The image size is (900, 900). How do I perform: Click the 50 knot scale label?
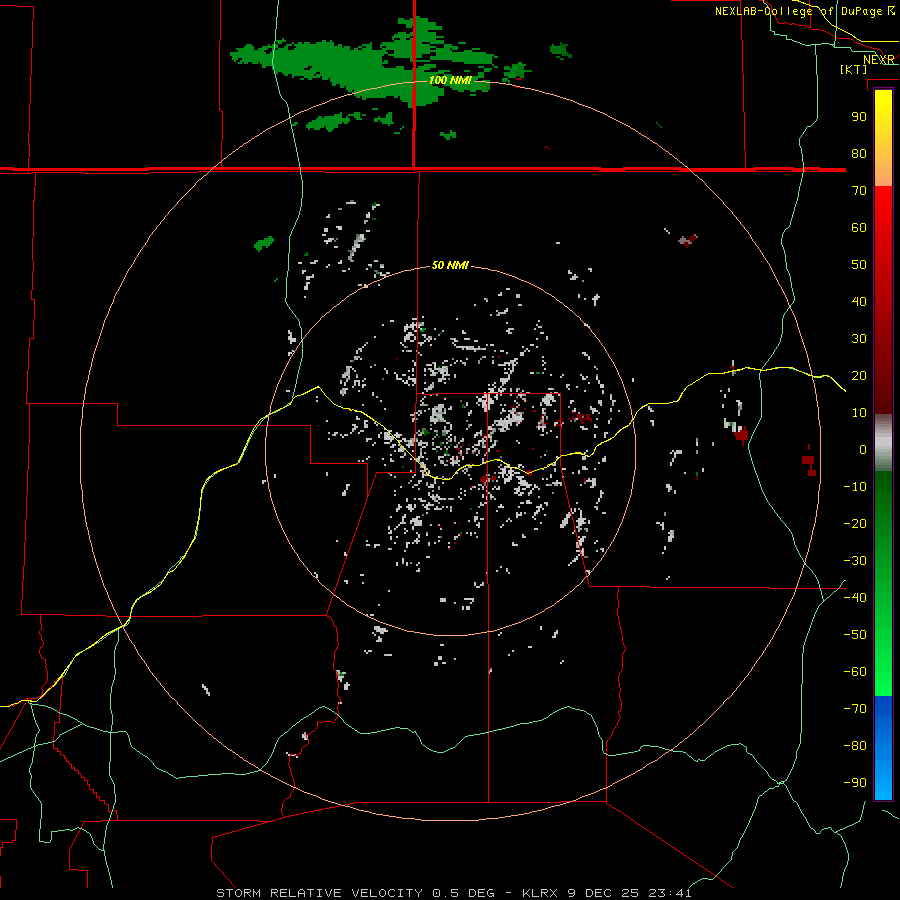859,265
